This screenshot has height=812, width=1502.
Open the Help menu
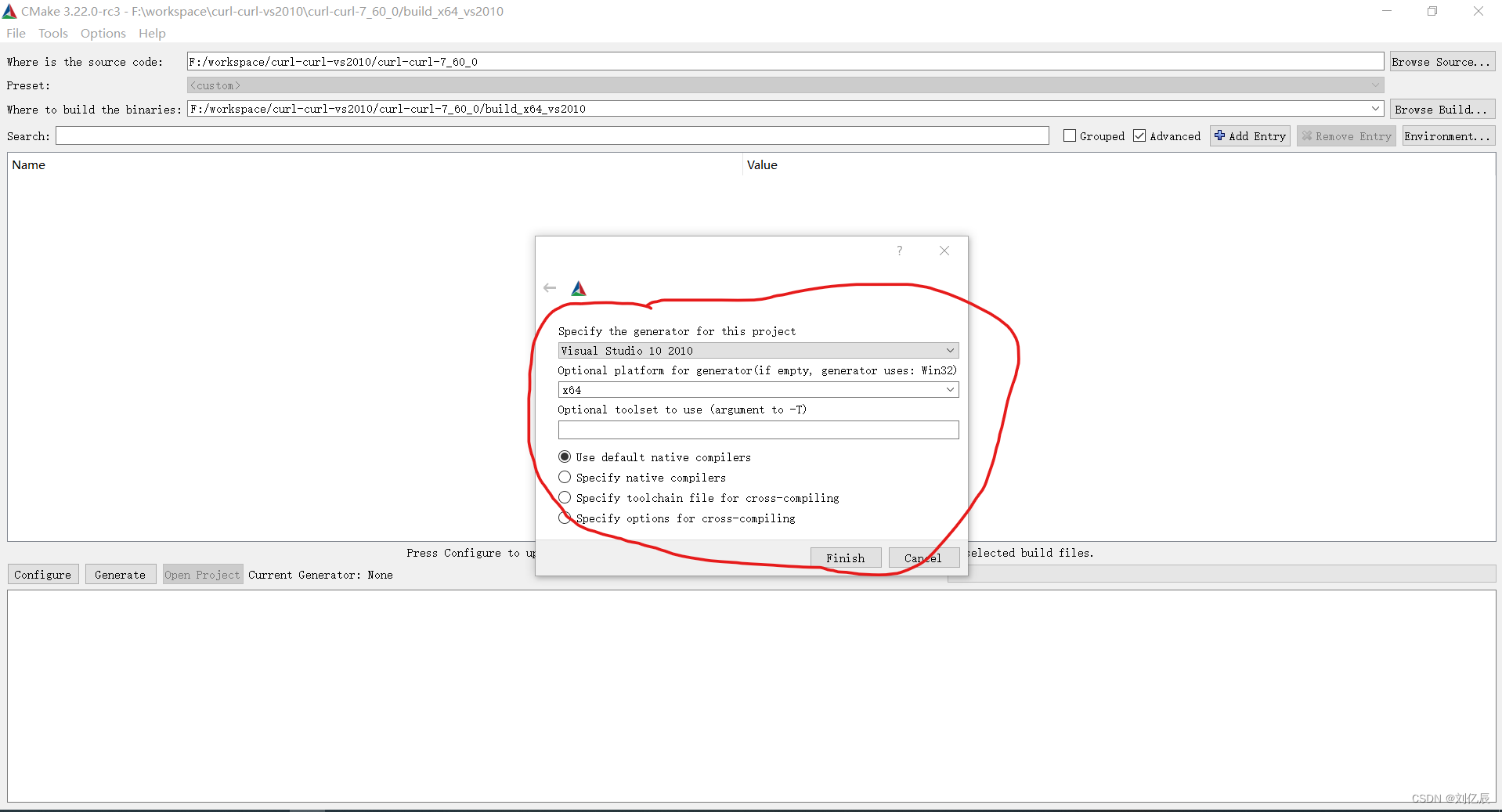(152, 33)
